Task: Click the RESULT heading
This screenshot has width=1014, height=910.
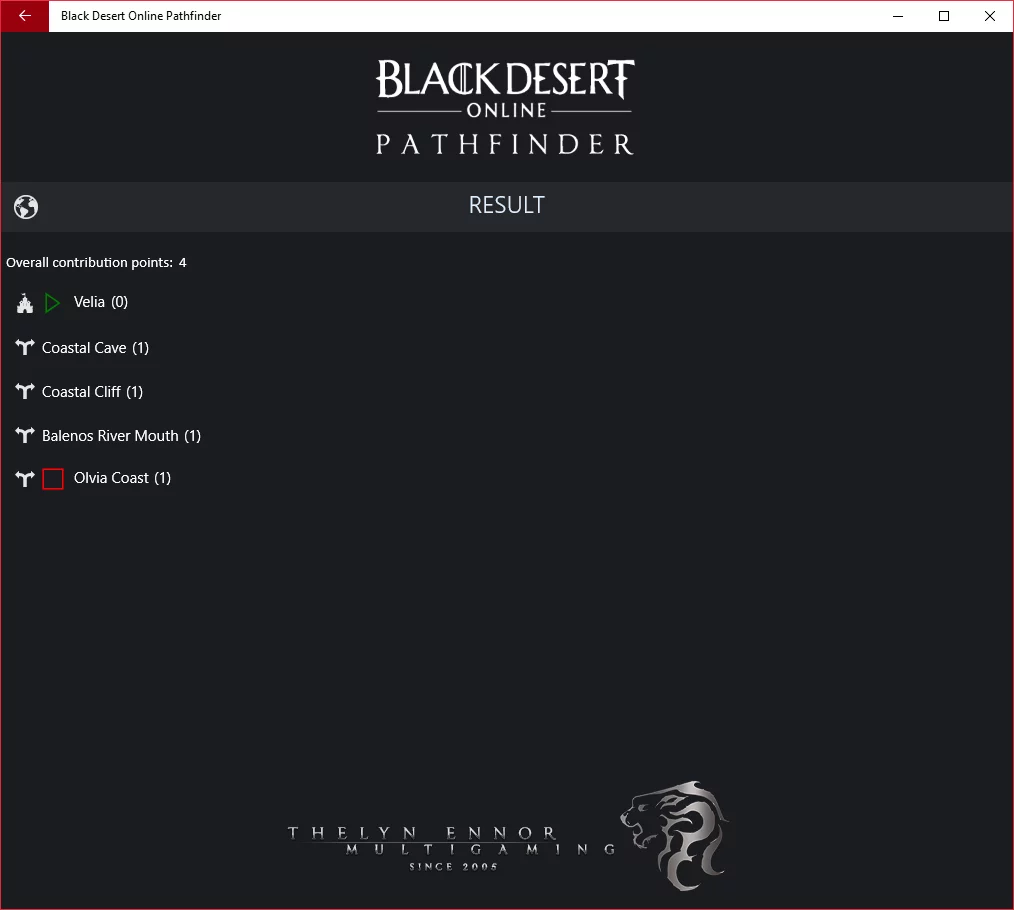Action: pos(506,205)
